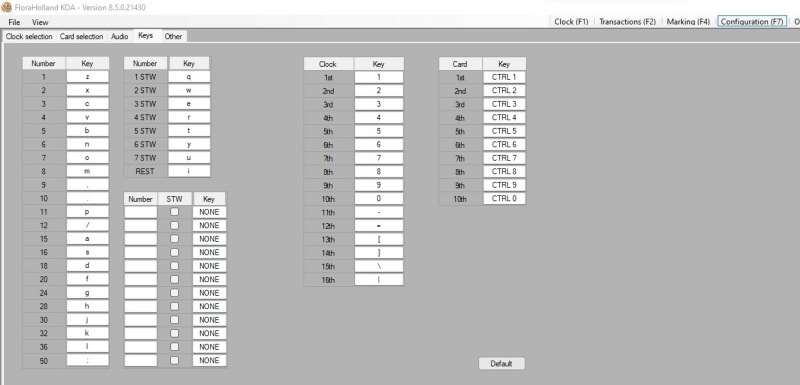Select key field for 16th clock
This screenshot has height=385, width=800.
(x=379, y=279)
